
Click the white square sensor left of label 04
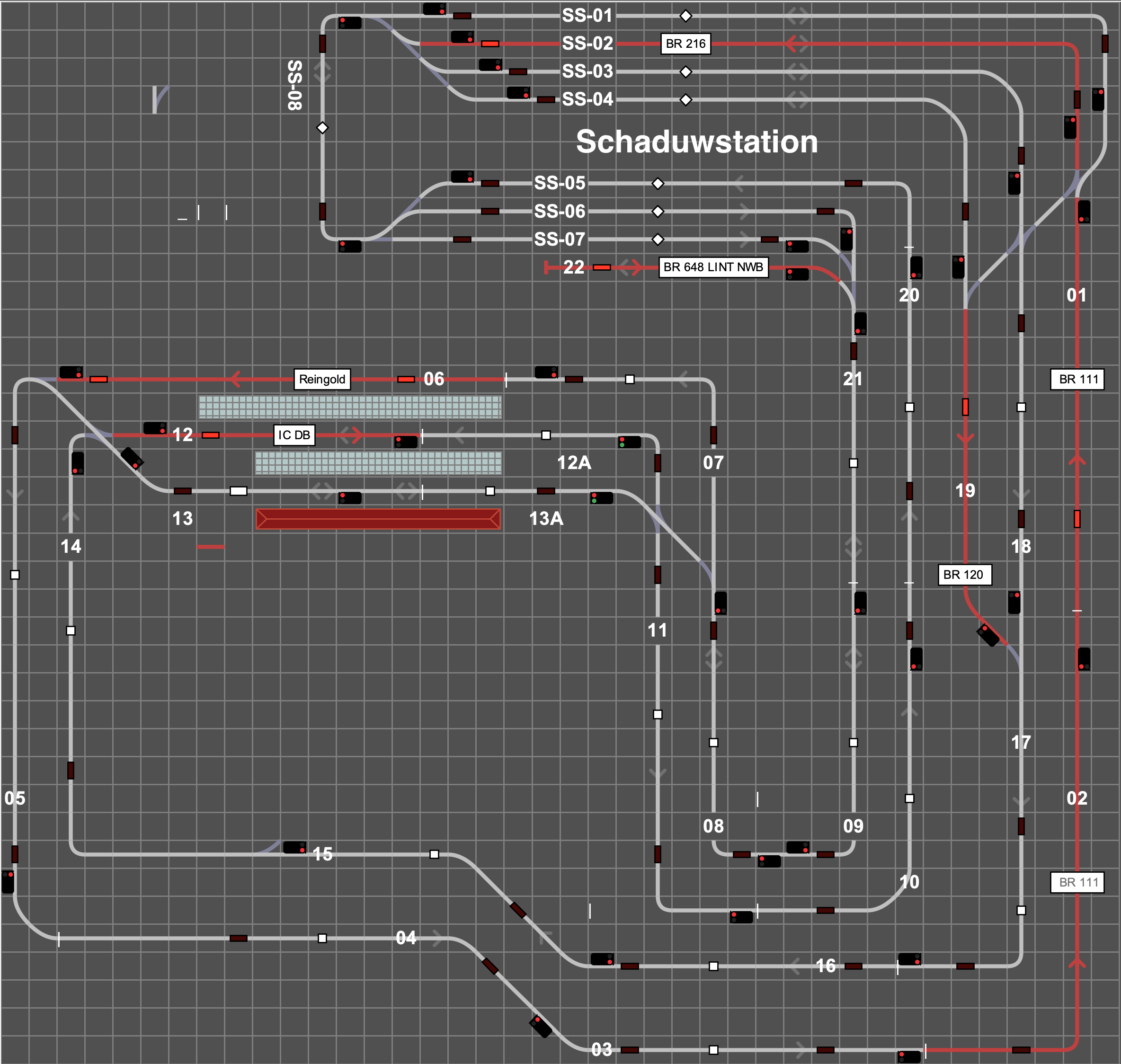tap(322, 938)
